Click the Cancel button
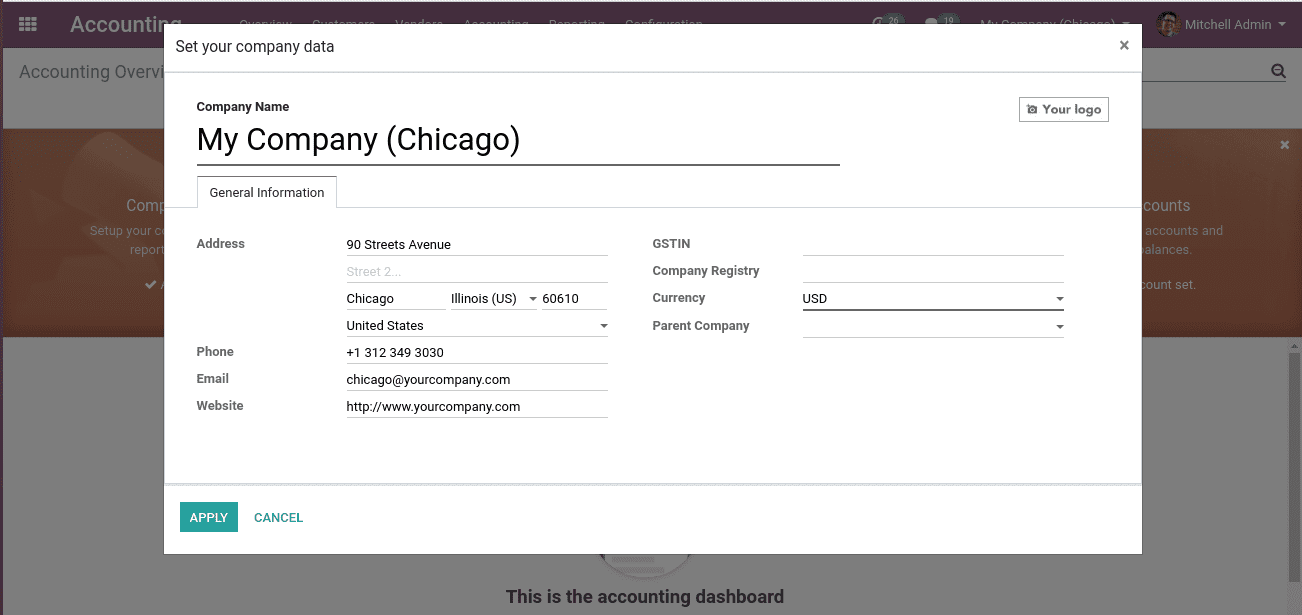The height and width of the screenshot is (615, 1302). click(x=278, y=517)
